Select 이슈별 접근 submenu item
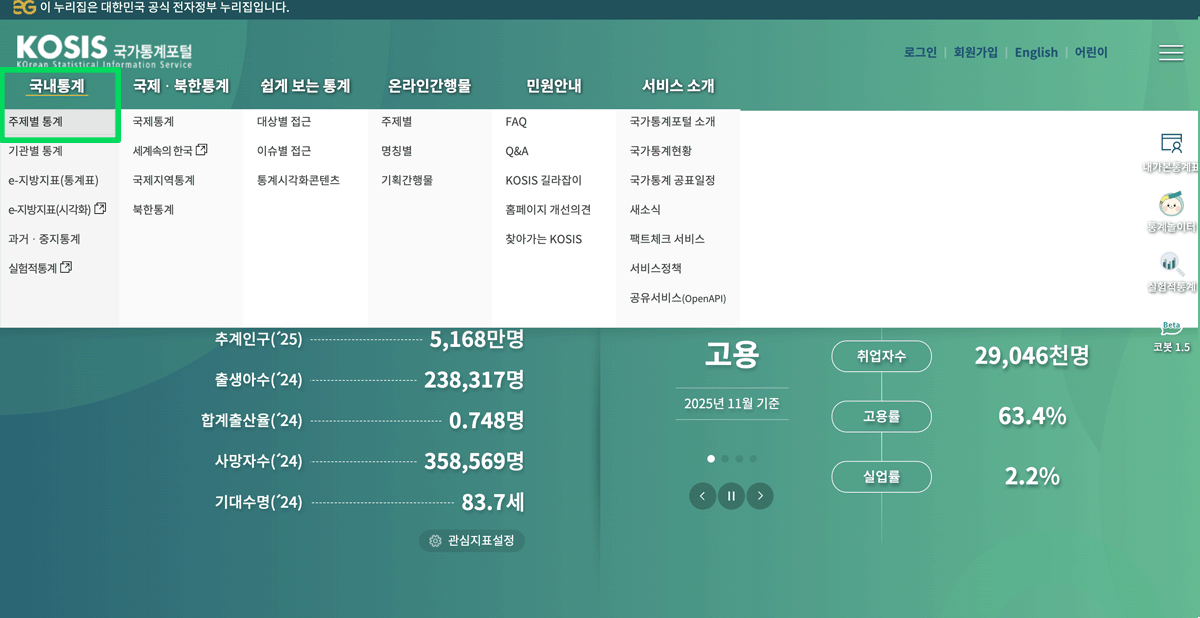Image resolution: width=1200 pixels, height=618 pixels. (x=284, y=151)
